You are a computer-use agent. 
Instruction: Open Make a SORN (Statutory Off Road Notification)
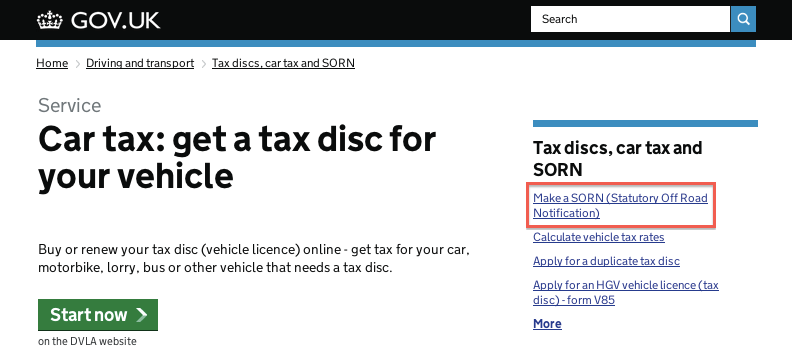pyautogui.click(x=620, y=205)
